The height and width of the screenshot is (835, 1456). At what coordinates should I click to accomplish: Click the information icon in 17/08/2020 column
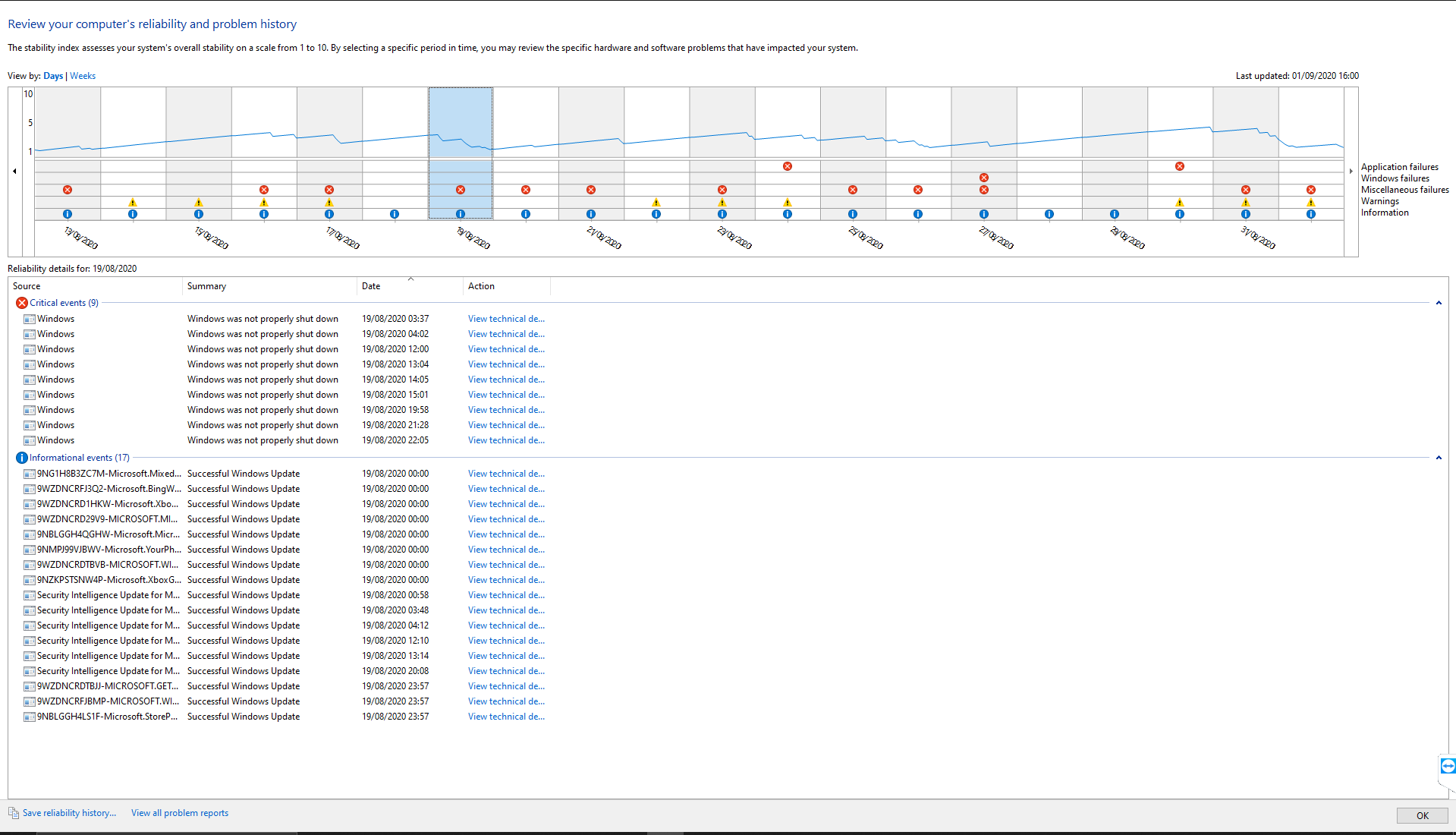(x=329, y=214)
